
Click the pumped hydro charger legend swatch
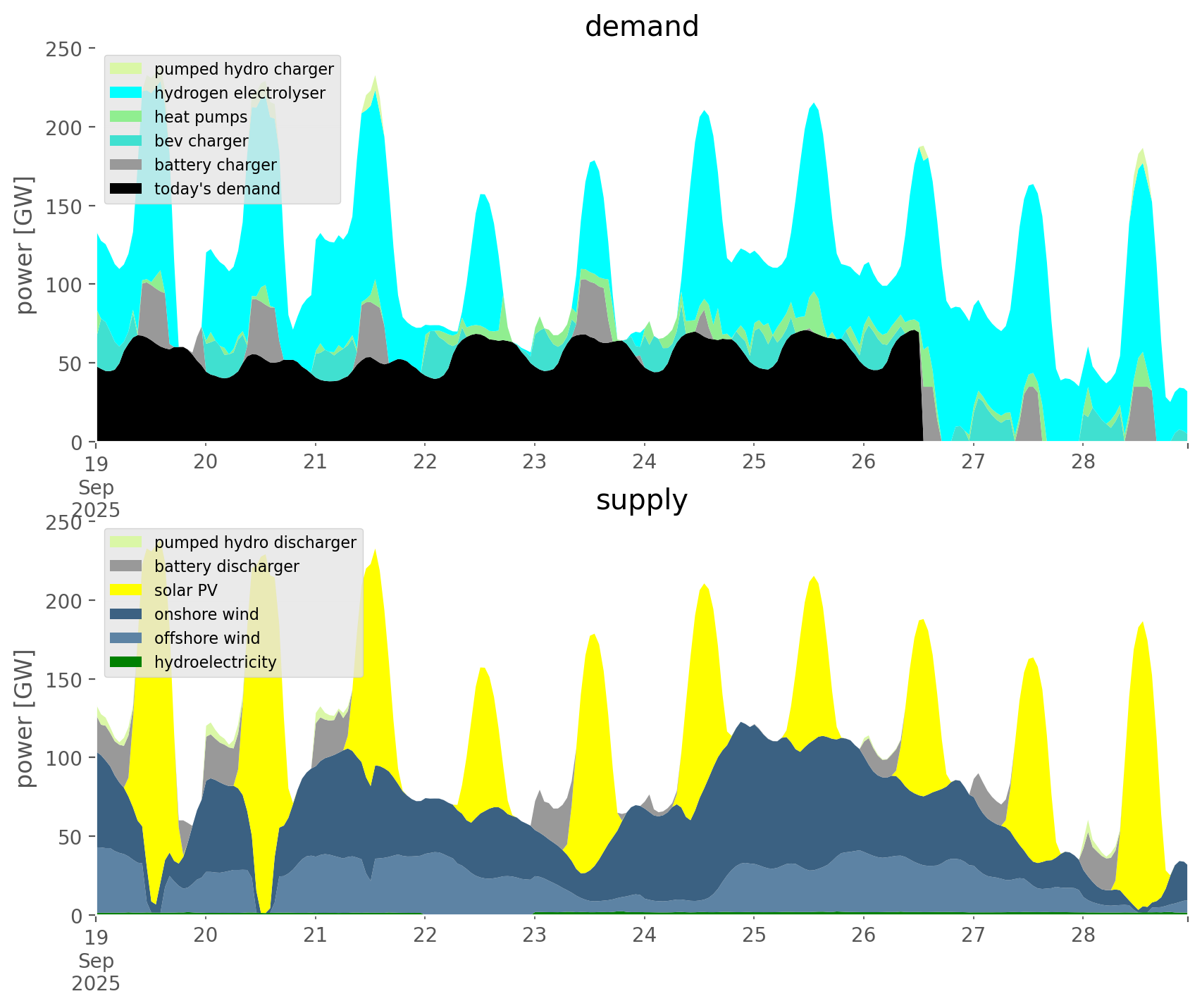127,69
